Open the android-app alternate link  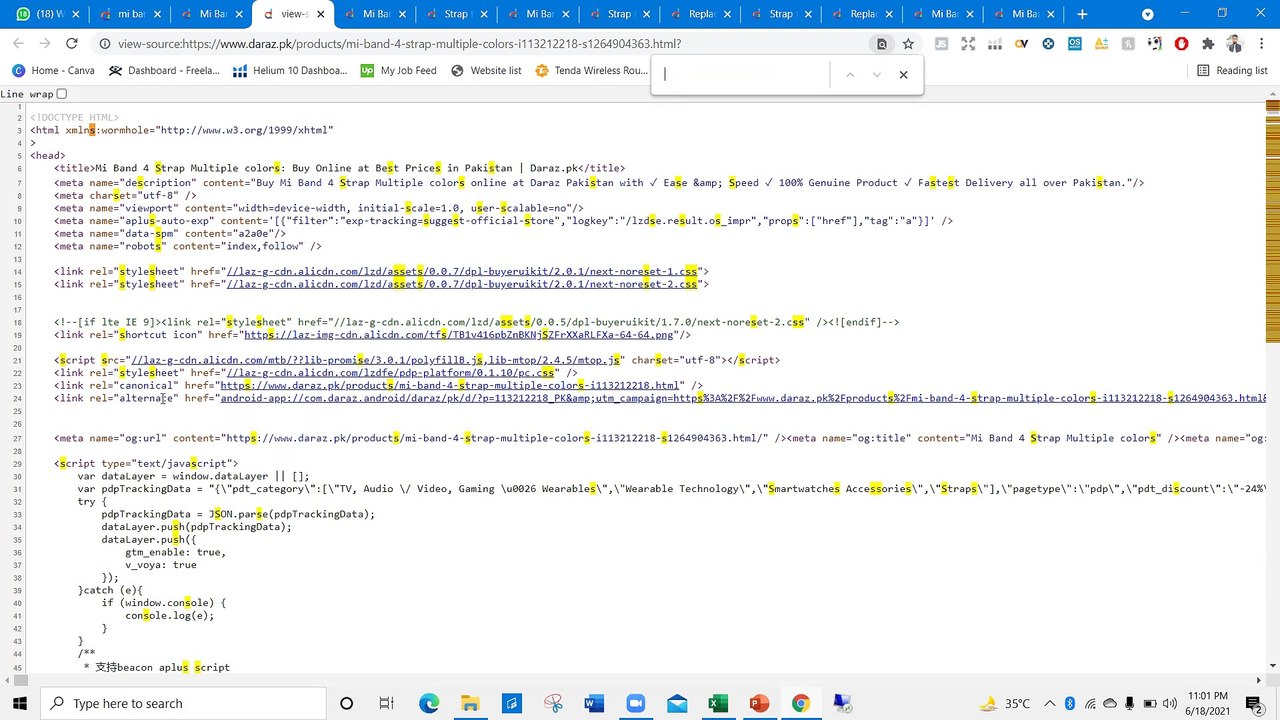click(743, 398)
